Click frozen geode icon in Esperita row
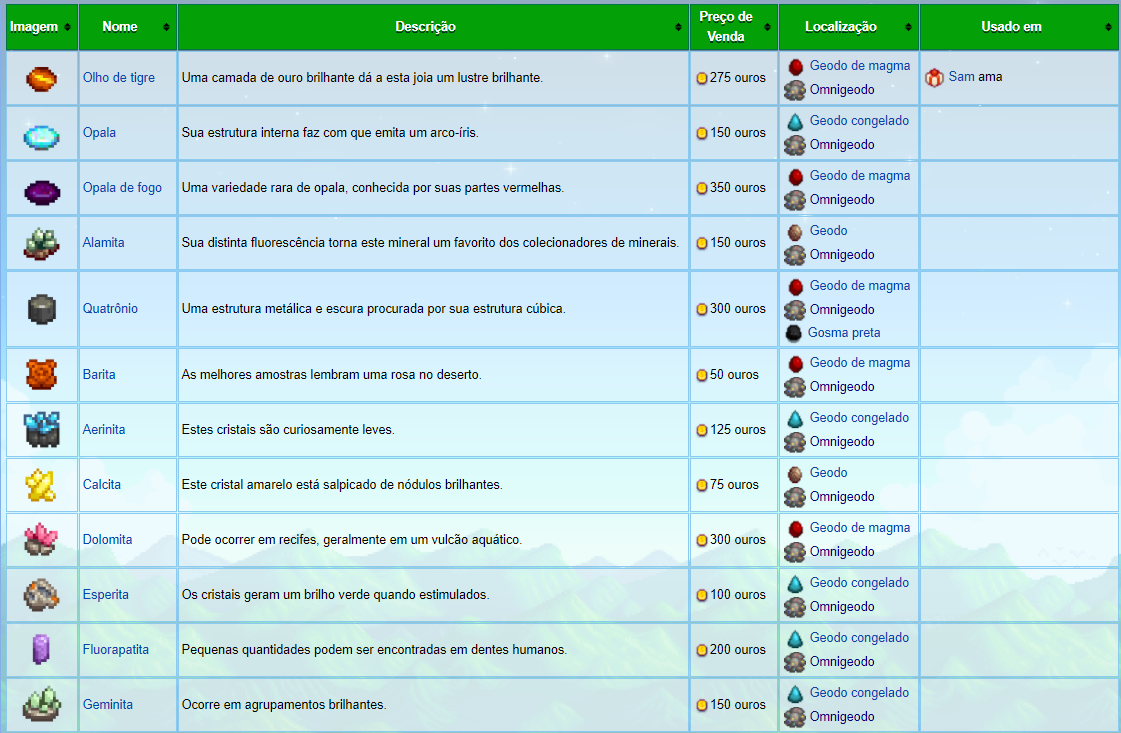 click(x=796, y=584)
